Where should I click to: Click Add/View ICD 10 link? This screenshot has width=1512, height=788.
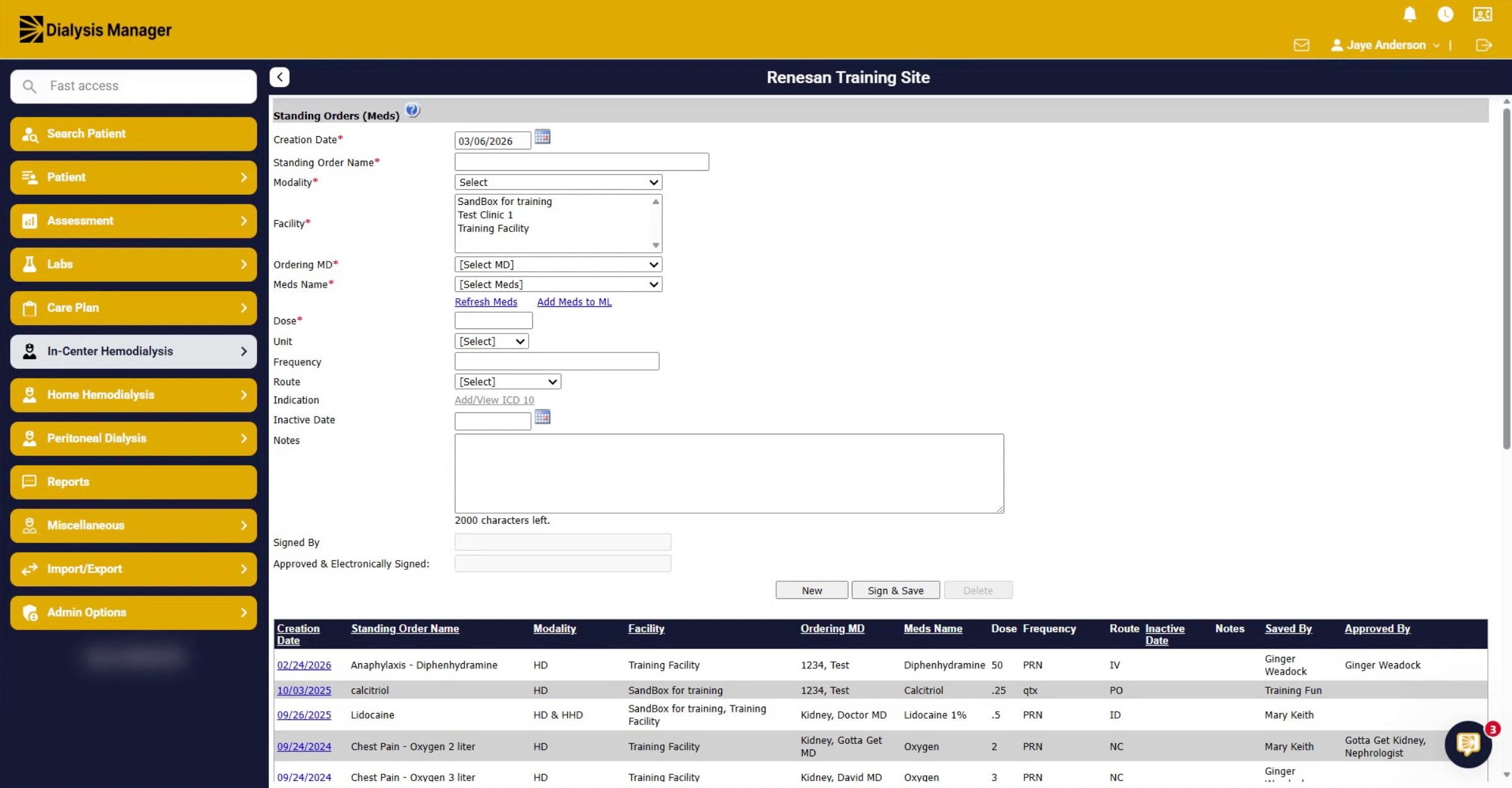(x=494, y=400)
